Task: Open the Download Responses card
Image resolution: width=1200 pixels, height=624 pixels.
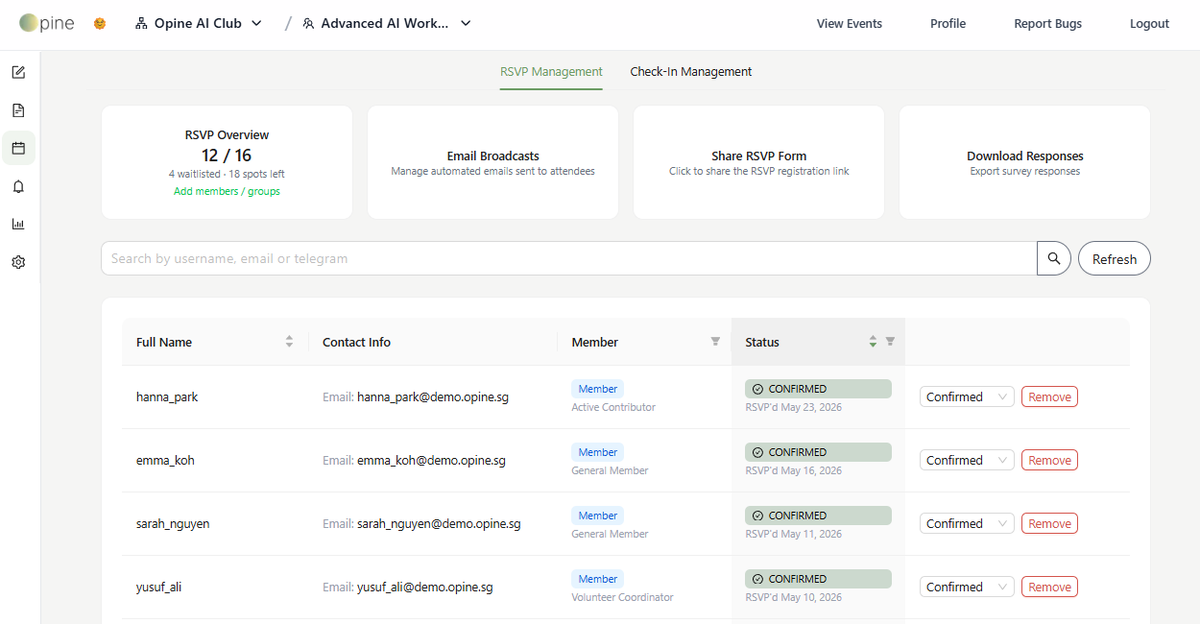Action: (1025, 162)
